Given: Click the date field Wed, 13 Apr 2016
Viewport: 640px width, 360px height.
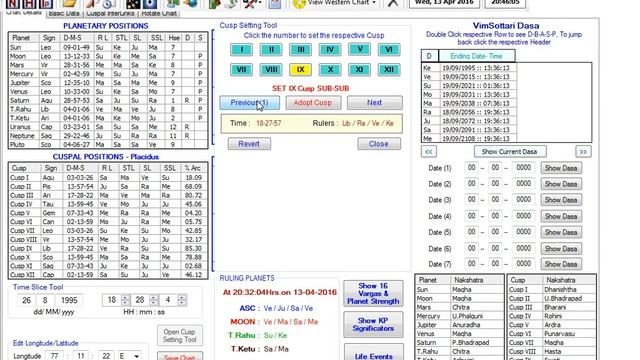Looking at the screenshot, I should pyautogui.click(x=444, y=3).
